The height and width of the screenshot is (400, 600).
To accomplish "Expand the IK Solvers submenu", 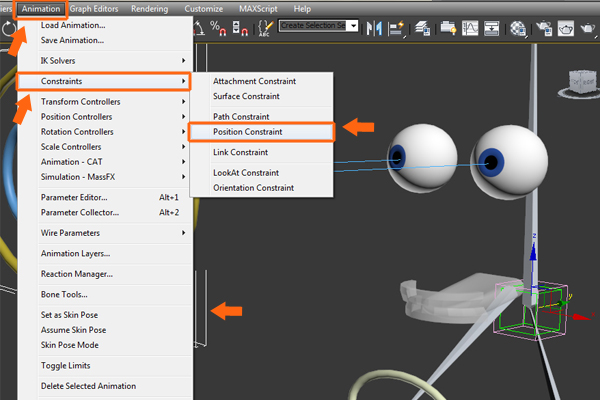I will point(105,60).
